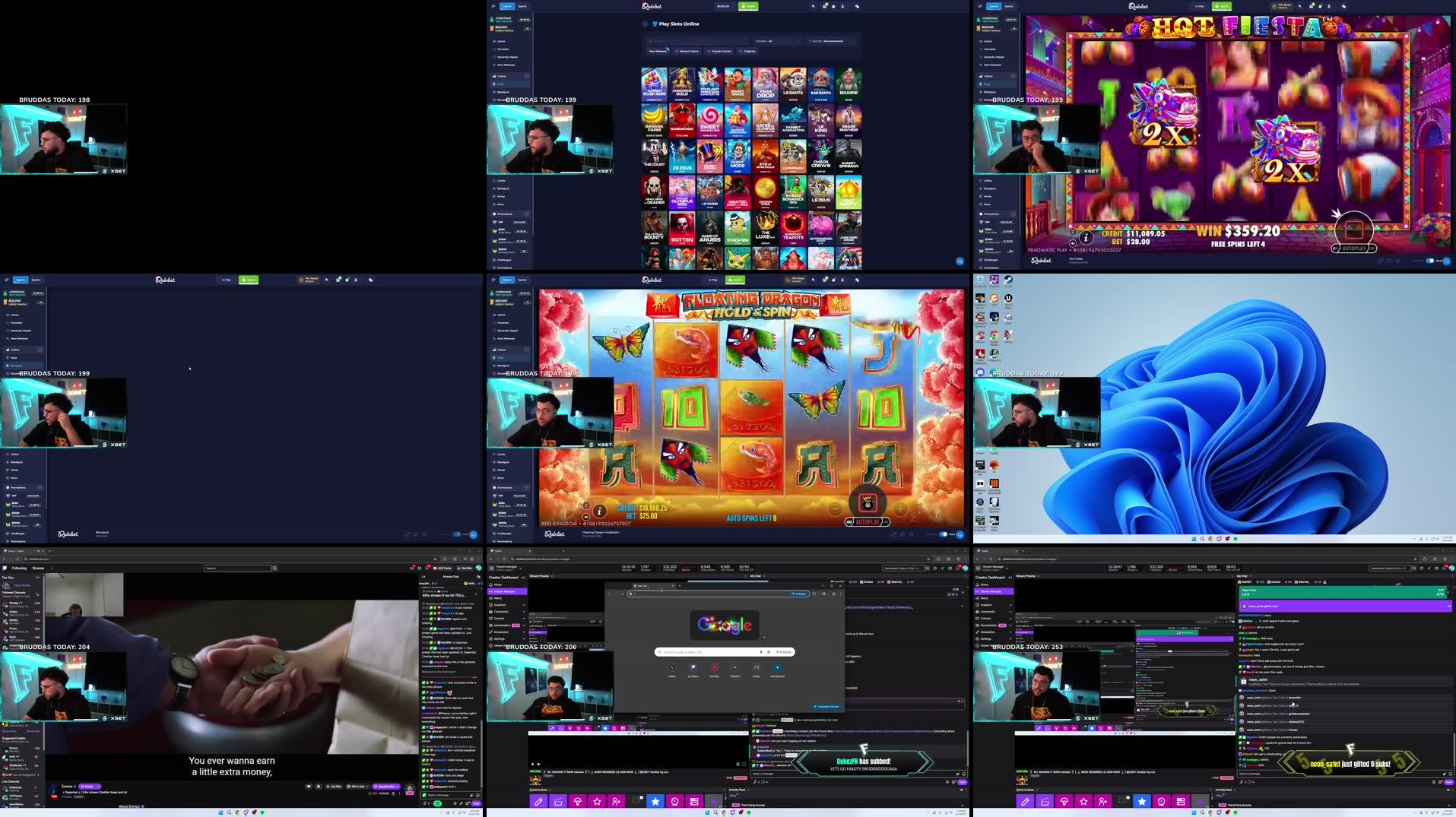1456x817 pixels.
Task: Open the YouTube shortcut on Chrome's new tab
Action: (714, 667)
